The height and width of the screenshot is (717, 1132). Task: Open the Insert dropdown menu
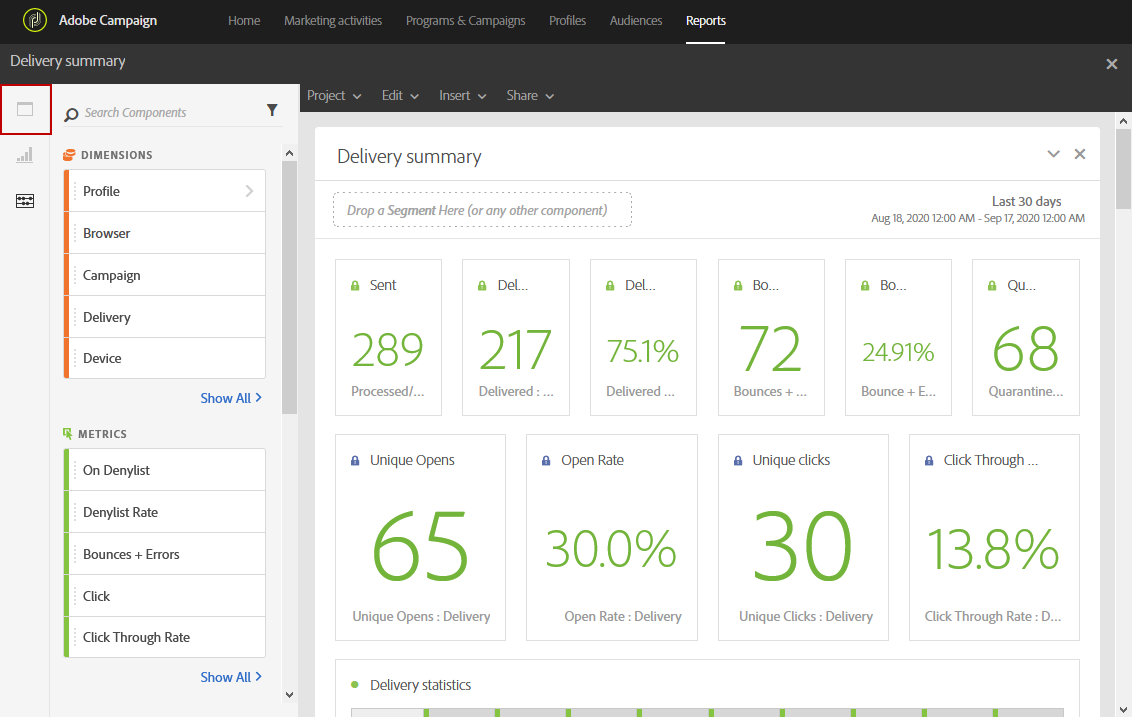462,96
